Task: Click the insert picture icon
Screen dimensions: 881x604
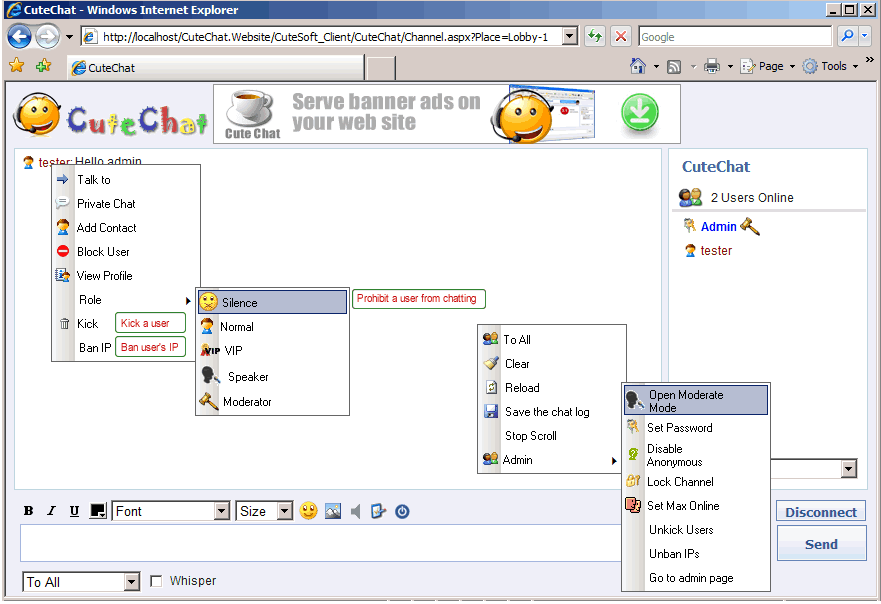Action: pyautogui.click(x=333, y=511)
